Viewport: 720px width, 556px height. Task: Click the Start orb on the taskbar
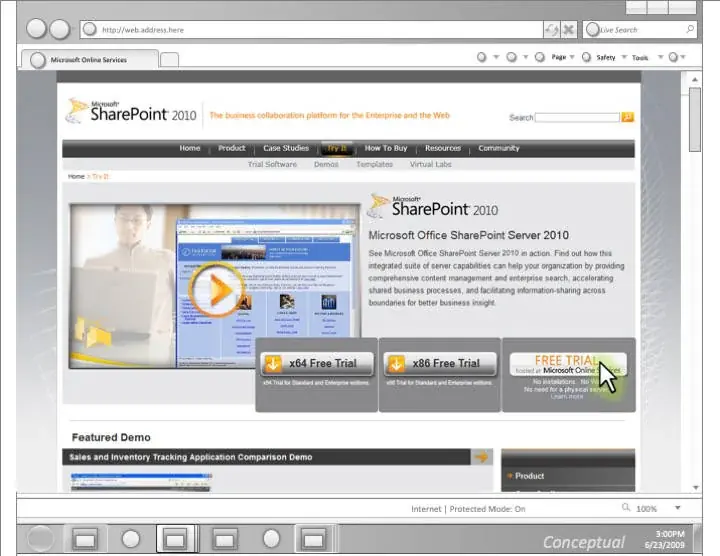(40, 538)
